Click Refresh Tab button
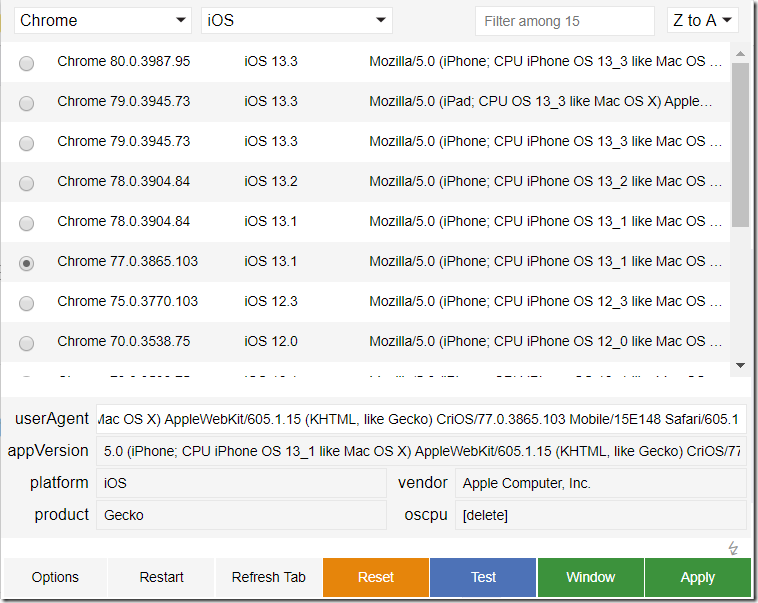The image size is (758, 603). (x=269, y=577)
